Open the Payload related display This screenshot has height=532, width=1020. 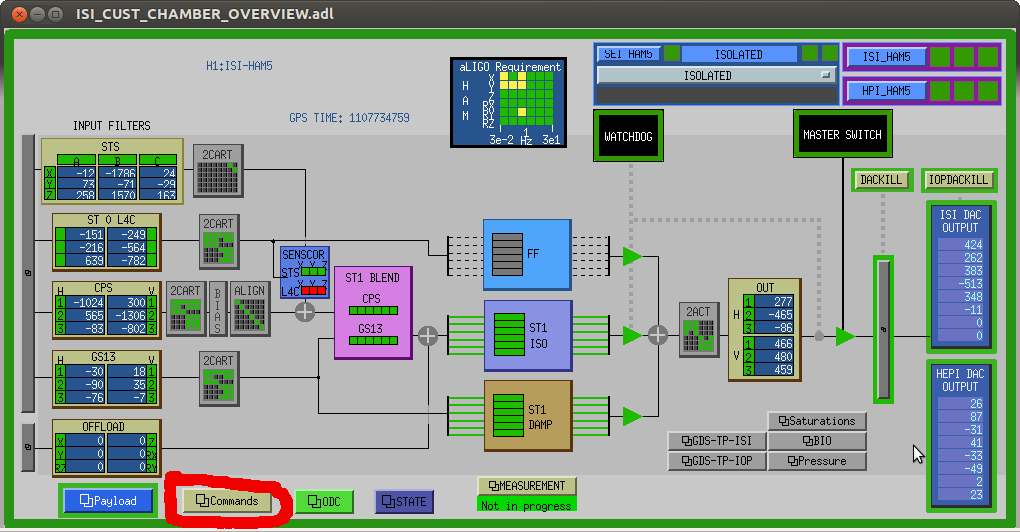tap(108, 501)
